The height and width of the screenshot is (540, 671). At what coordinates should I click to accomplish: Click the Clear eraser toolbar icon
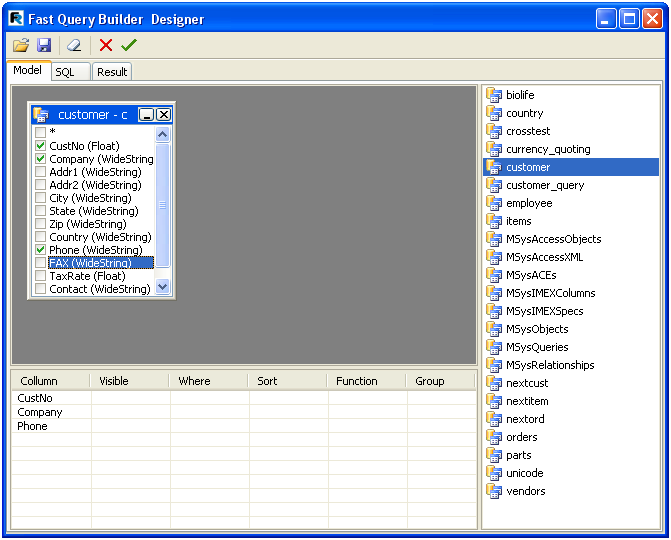tap(74, 45)
